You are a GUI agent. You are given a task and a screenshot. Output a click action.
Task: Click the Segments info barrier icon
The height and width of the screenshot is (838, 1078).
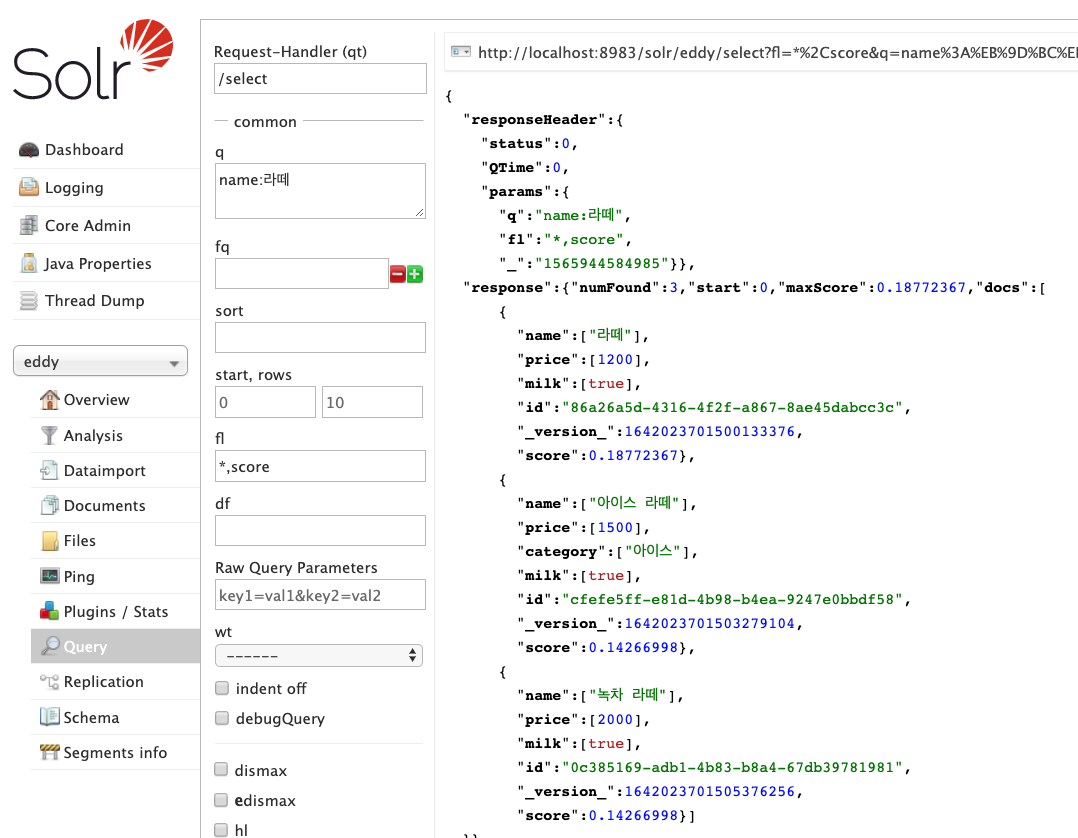pos(50,752)
